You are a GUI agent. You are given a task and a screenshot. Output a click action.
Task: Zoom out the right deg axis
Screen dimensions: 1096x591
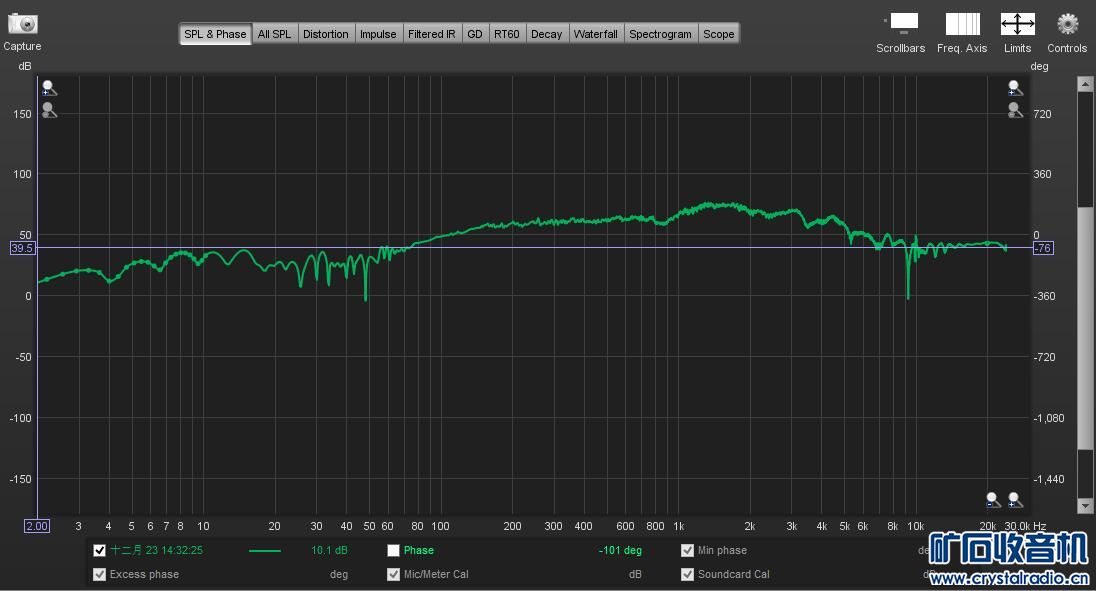click(1015, 110)
